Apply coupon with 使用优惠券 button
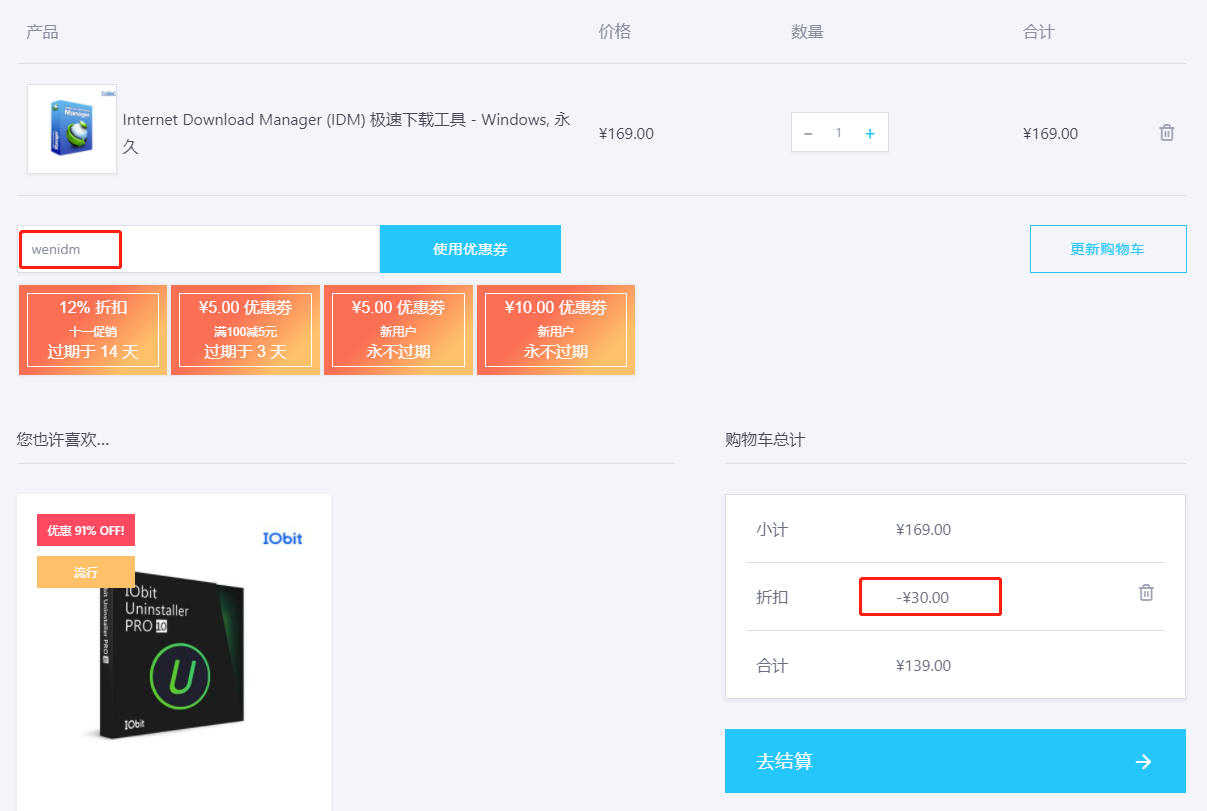 (x=470, y=249)
